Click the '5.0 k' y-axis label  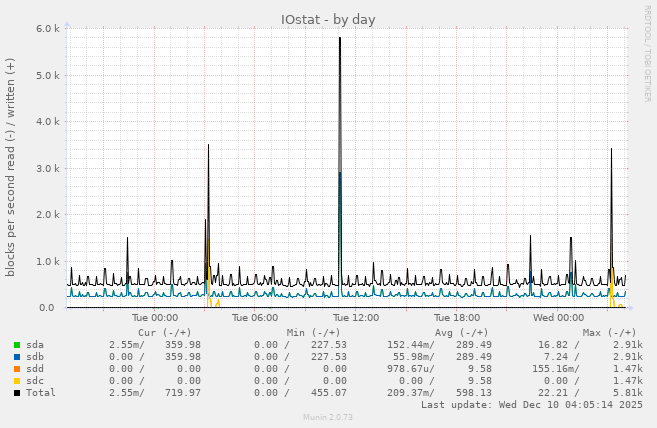[x=48, y=76]
